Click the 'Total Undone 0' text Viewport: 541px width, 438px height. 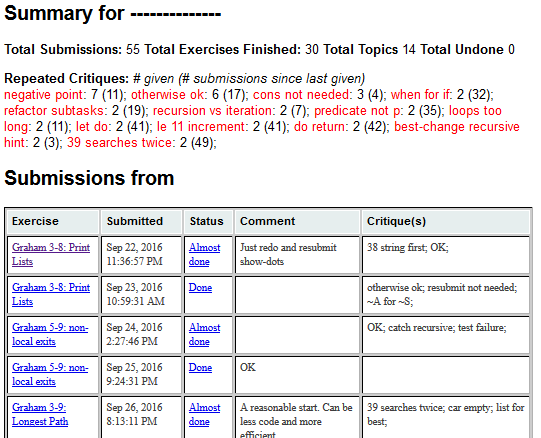tap(468, 49)
